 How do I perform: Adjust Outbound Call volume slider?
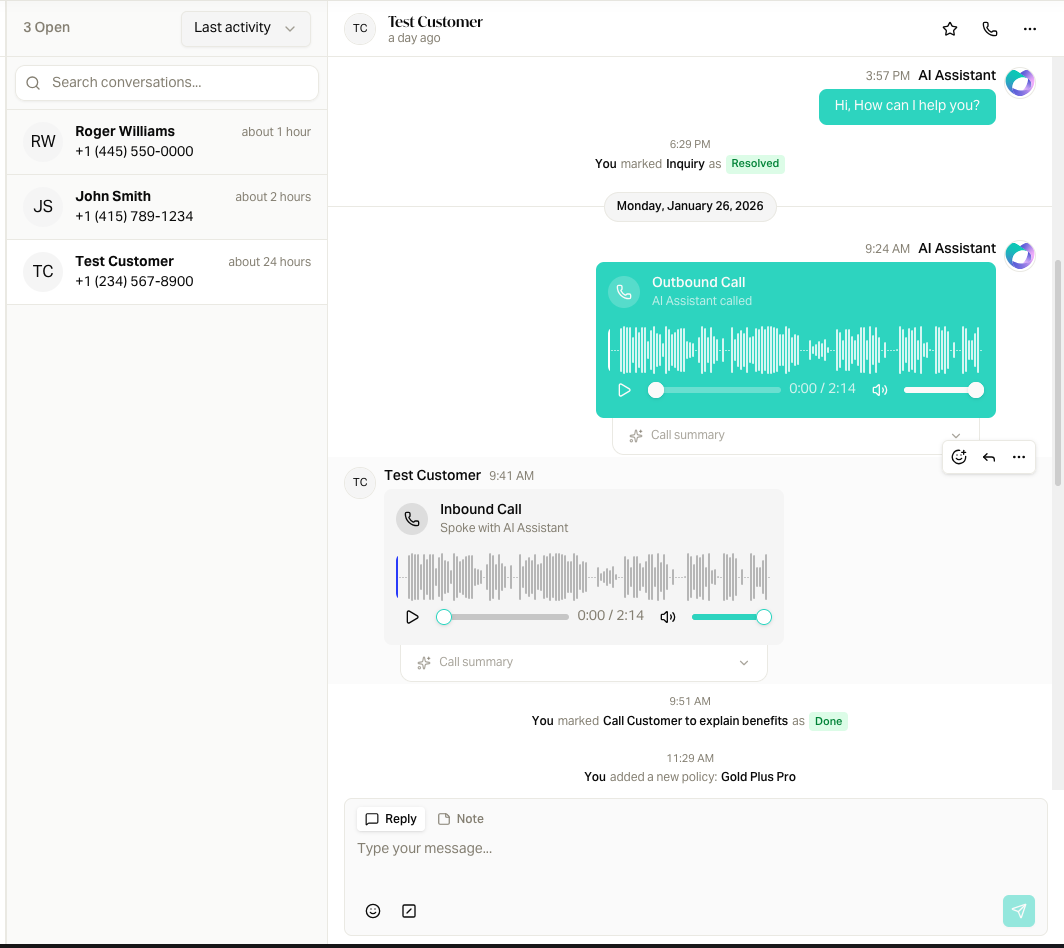(x=943, y=390)
